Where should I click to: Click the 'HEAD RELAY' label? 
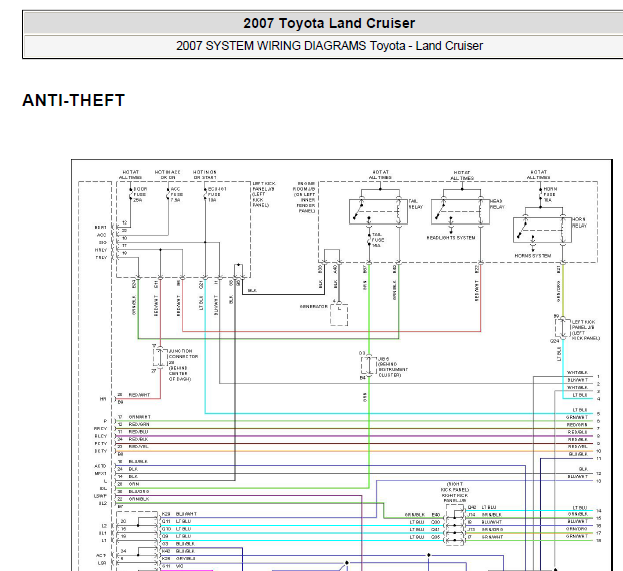pyautogui.click(x=497, y=204)
